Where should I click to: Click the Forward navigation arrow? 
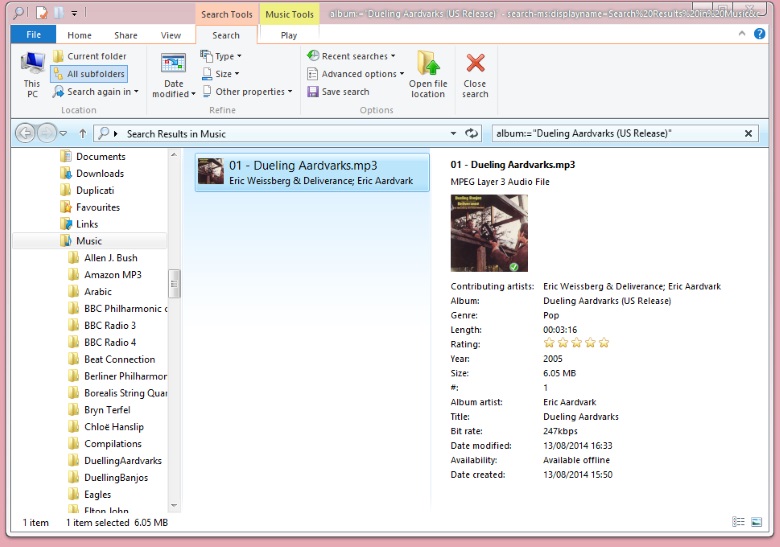pos(46,133)
